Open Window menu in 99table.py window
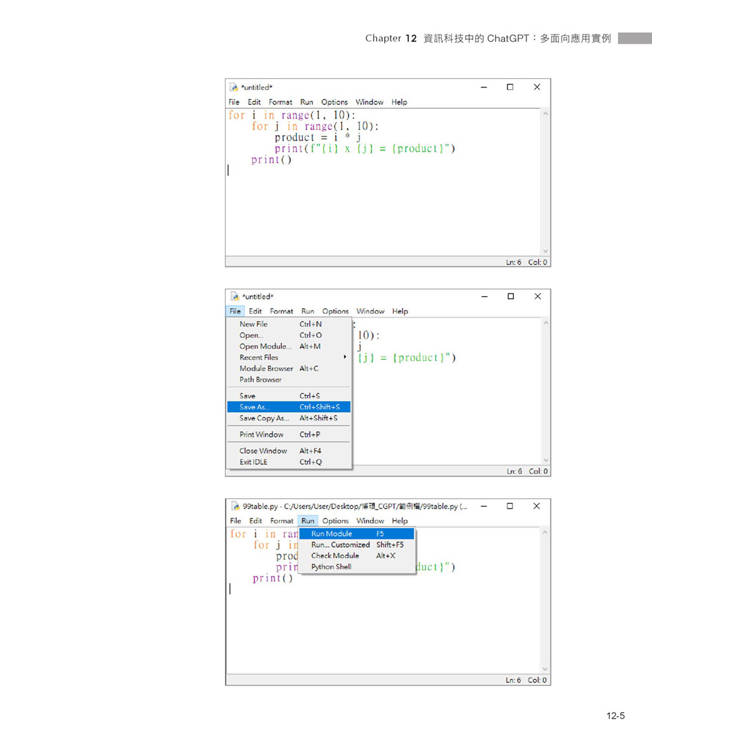The height and width of the screenshot is (750, 750). click(x=370, y=520)
